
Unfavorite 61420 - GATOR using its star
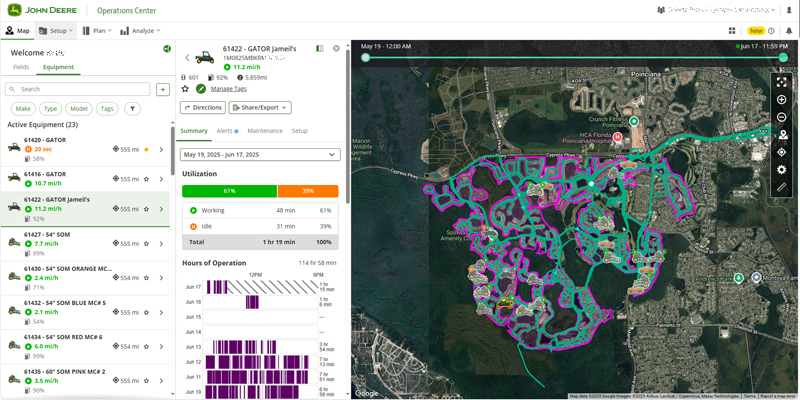pyautogui.click(x=146, y=149)
